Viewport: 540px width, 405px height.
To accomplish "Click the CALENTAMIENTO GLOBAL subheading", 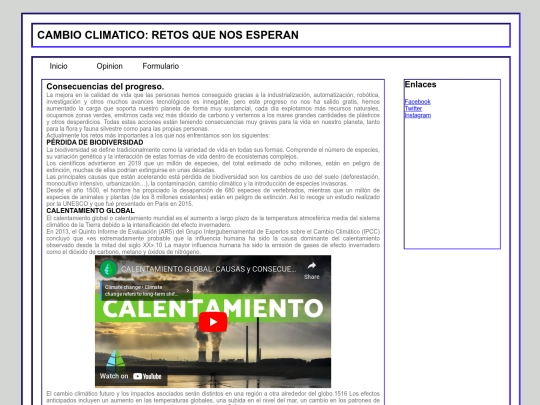I will click(x=90, y=210).
